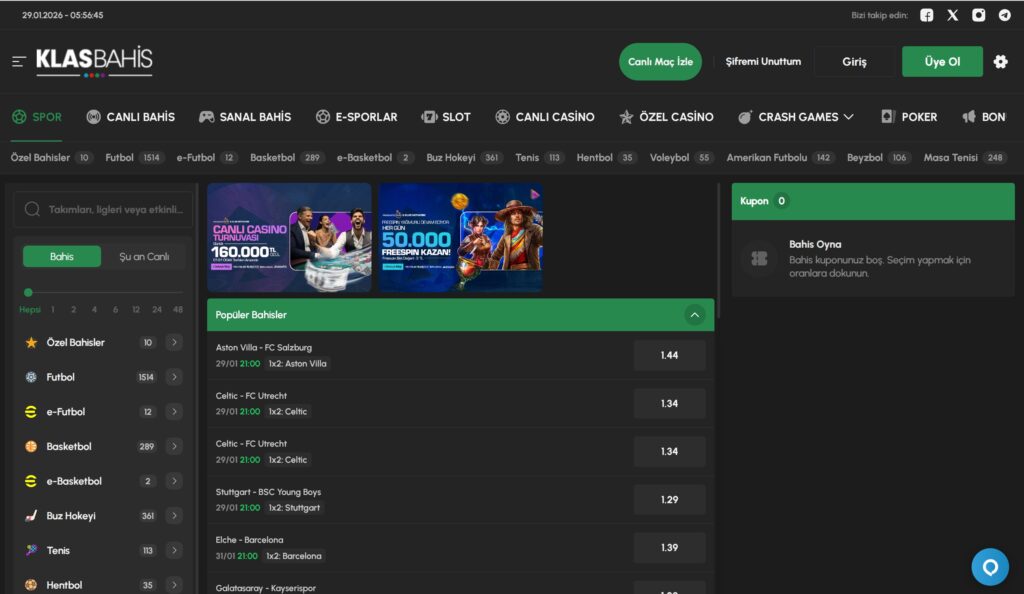Open the Buz Hokeyi 361 sport filter
The width and height of the screenshot is (1024, 594).
point(464,157)
